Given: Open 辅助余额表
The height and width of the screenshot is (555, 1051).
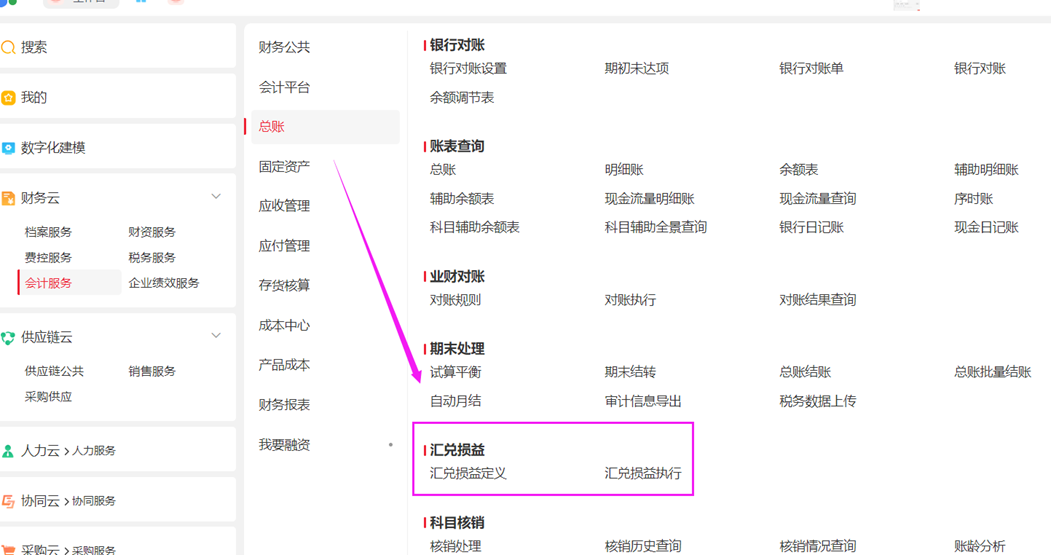Looking at the screenshot, I should tap(462, 199).
